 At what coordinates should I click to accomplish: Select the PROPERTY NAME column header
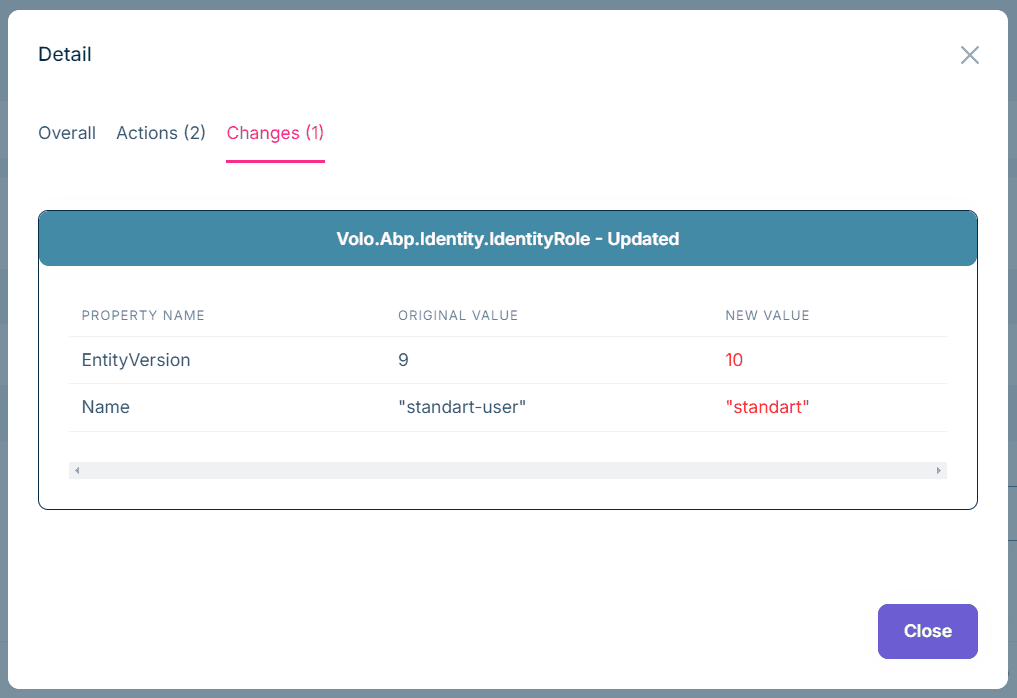[143, 315]
